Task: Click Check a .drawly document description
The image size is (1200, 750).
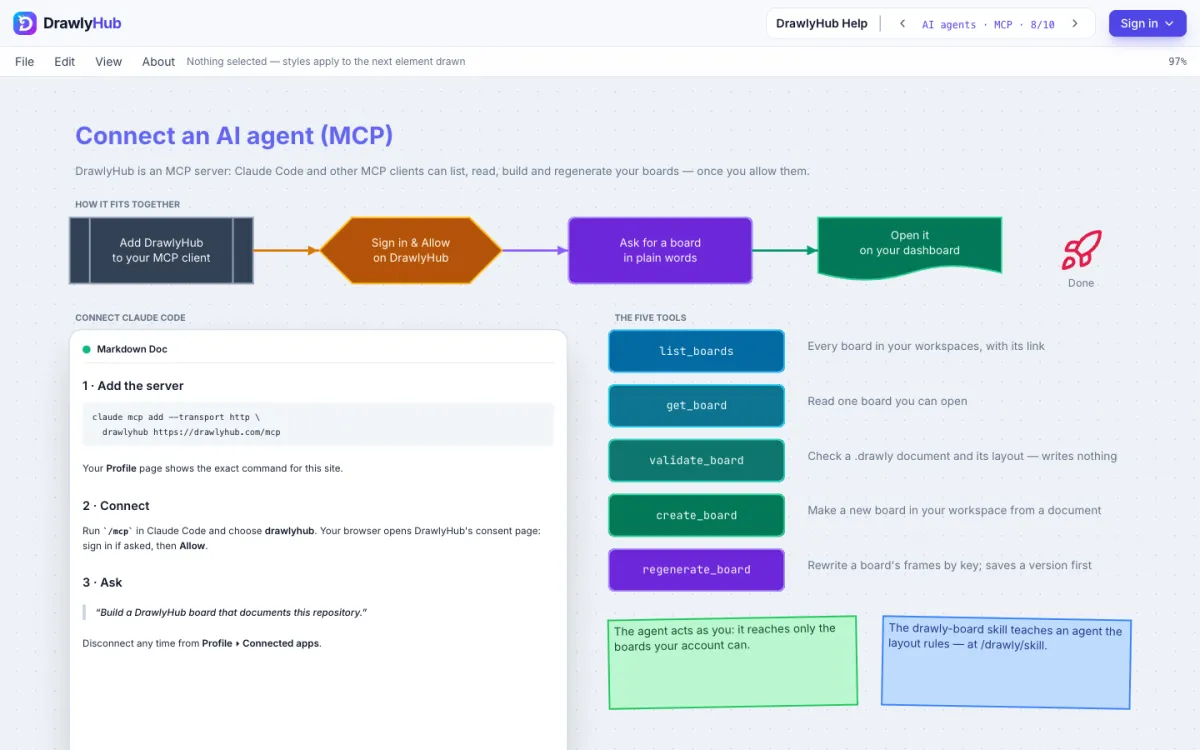Action: 962,456
